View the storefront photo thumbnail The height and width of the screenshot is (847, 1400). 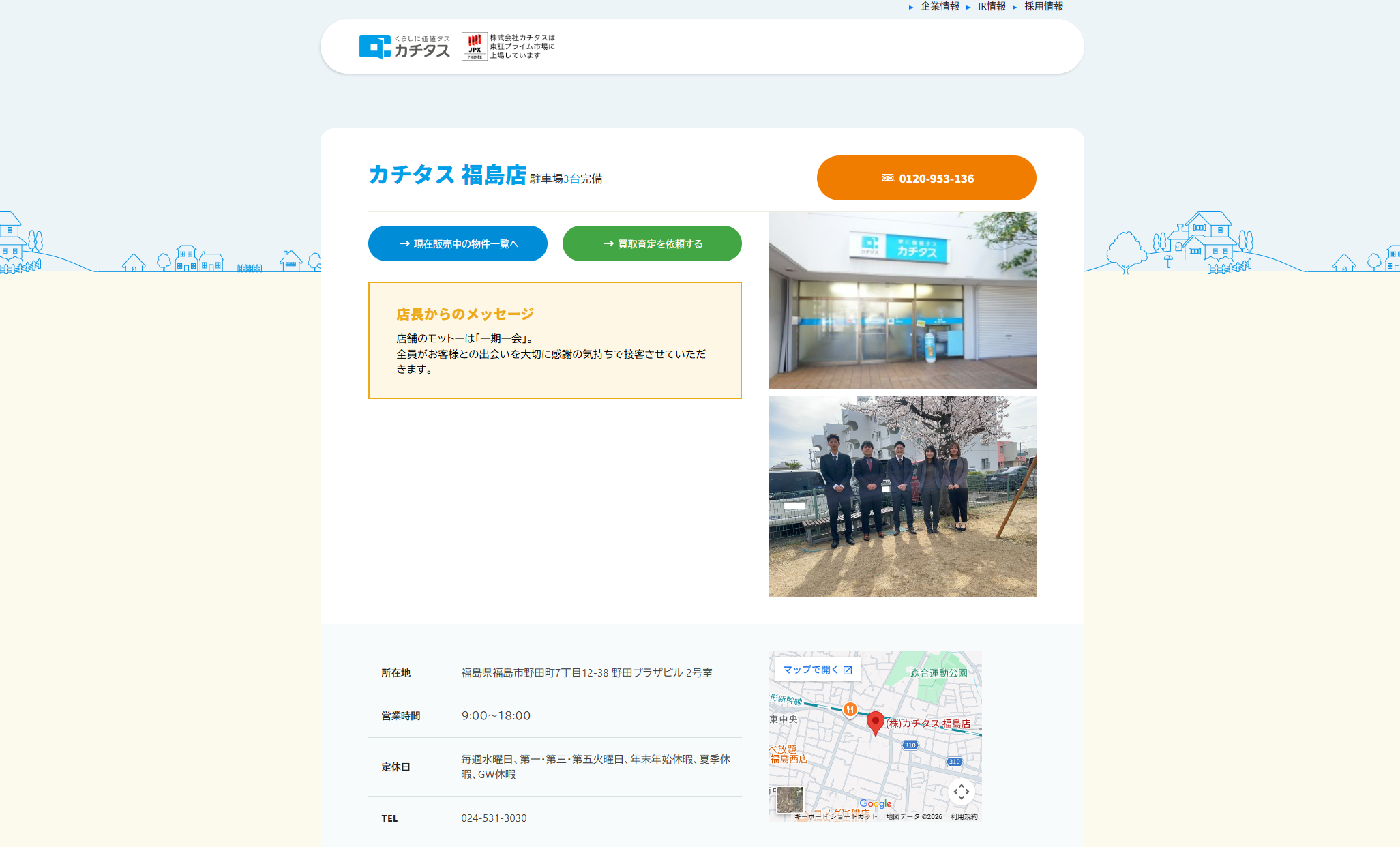point(902,301)
